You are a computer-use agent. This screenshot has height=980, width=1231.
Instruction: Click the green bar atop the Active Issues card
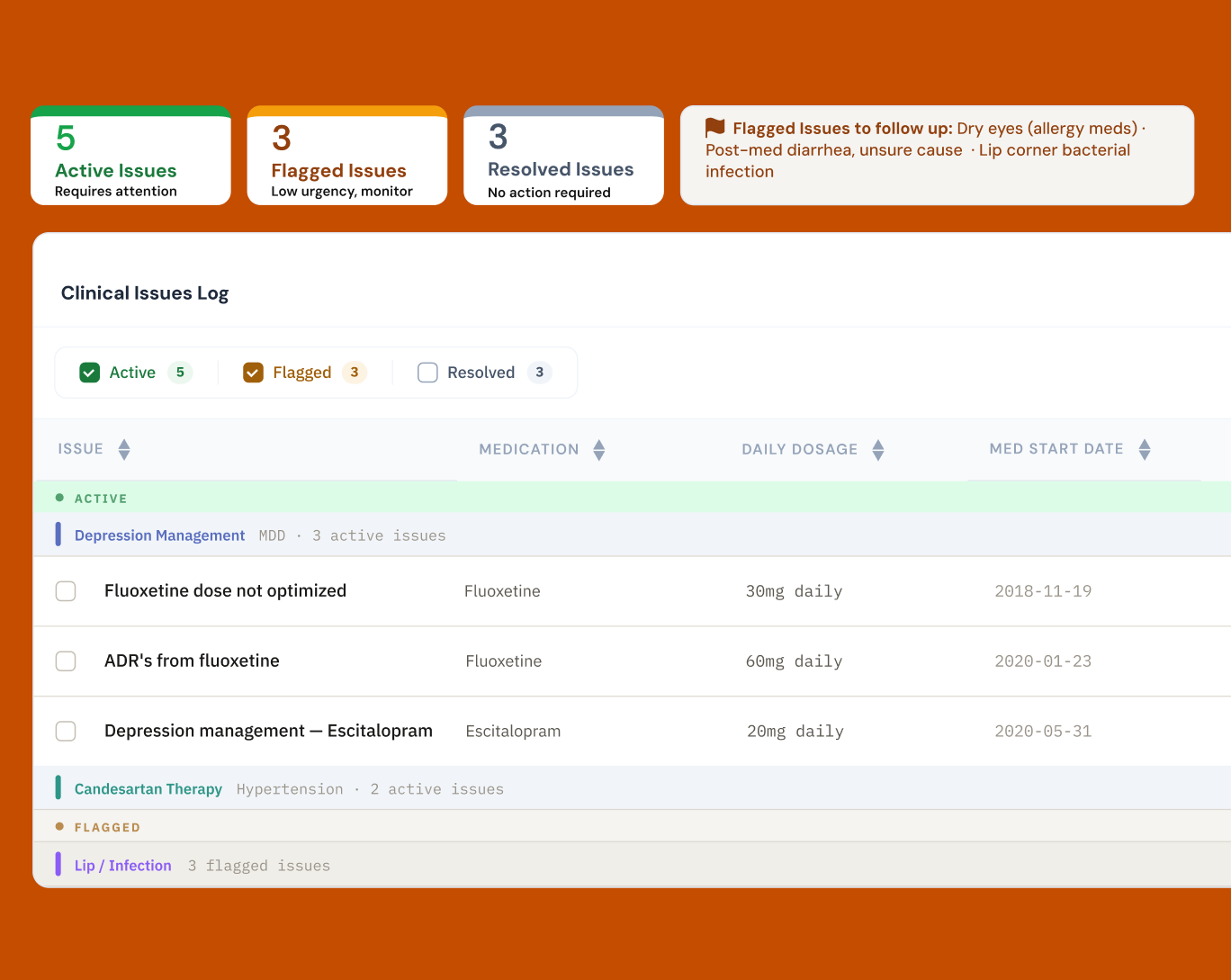pos(130,109)
